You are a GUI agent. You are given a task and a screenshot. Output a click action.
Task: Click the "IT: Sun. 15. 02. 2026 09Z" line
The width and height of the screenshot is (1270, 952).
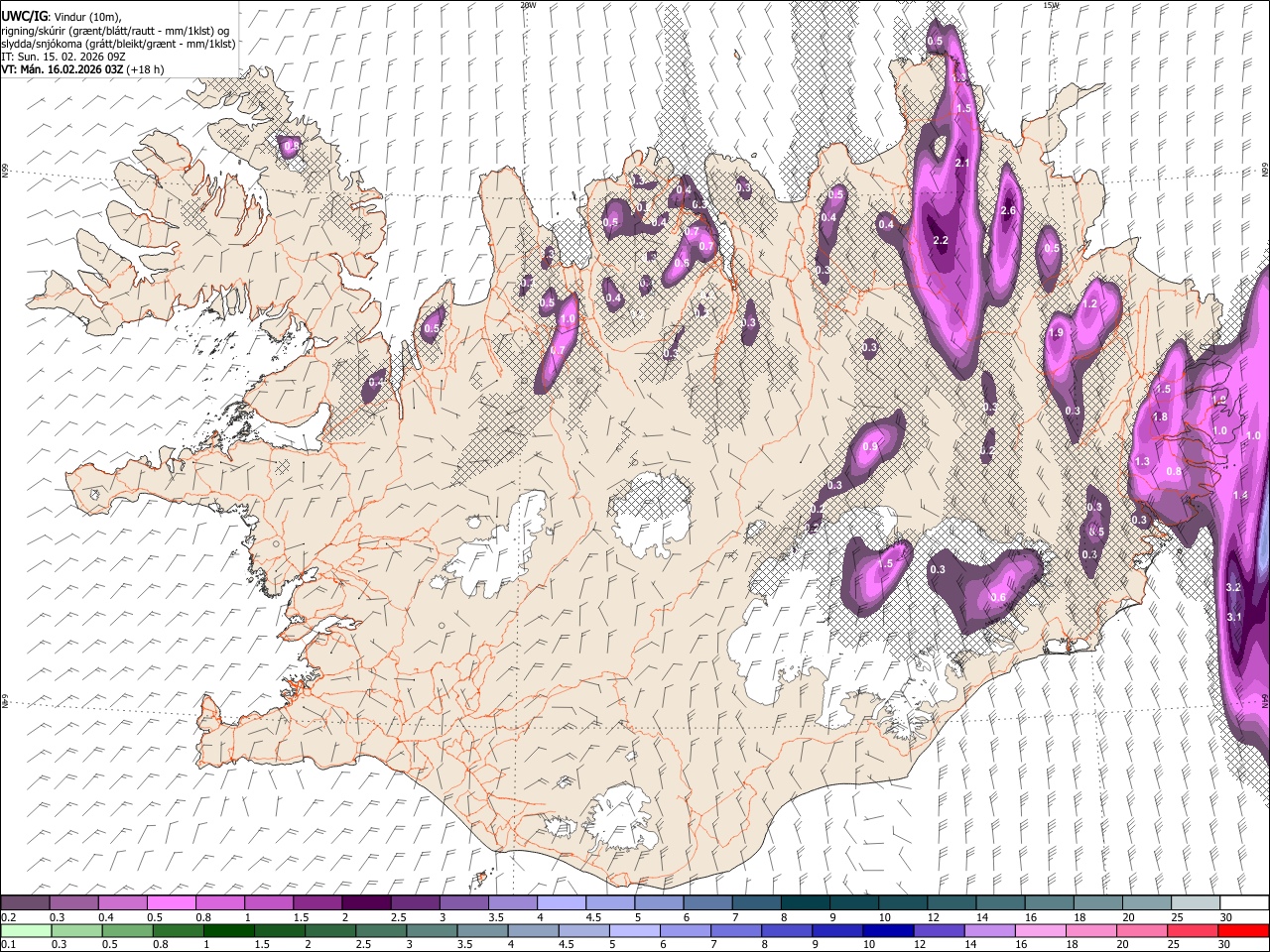63,57
